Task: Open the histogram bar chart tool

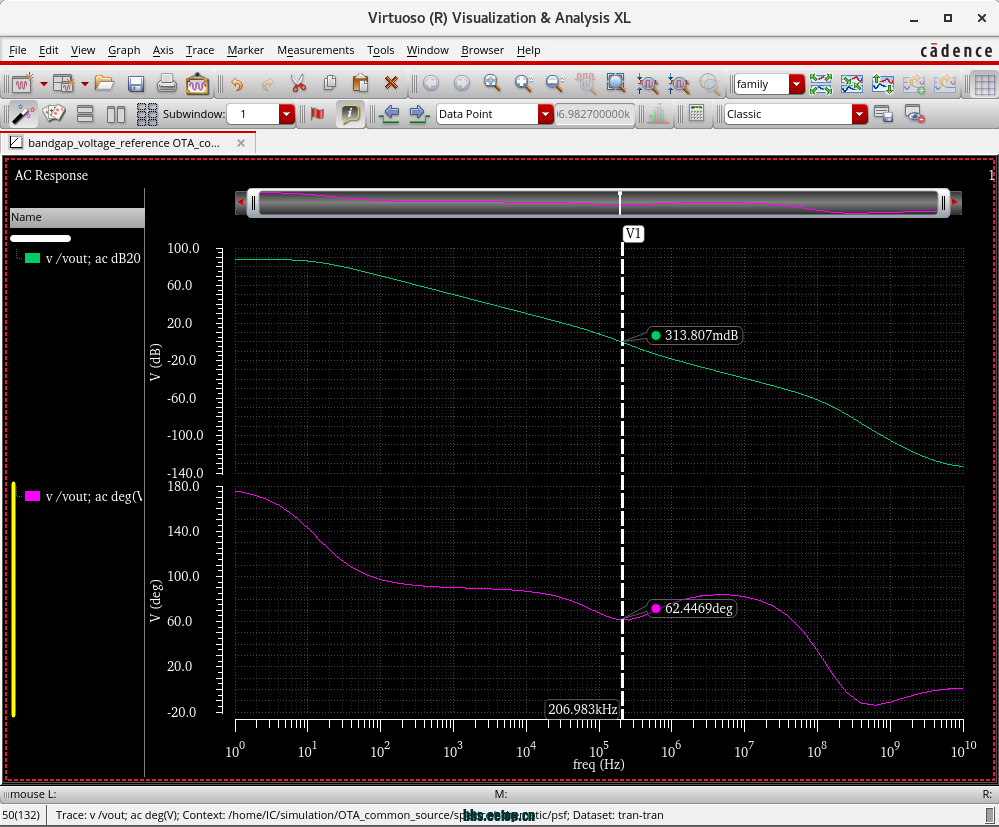Action: tap(658, 114)
